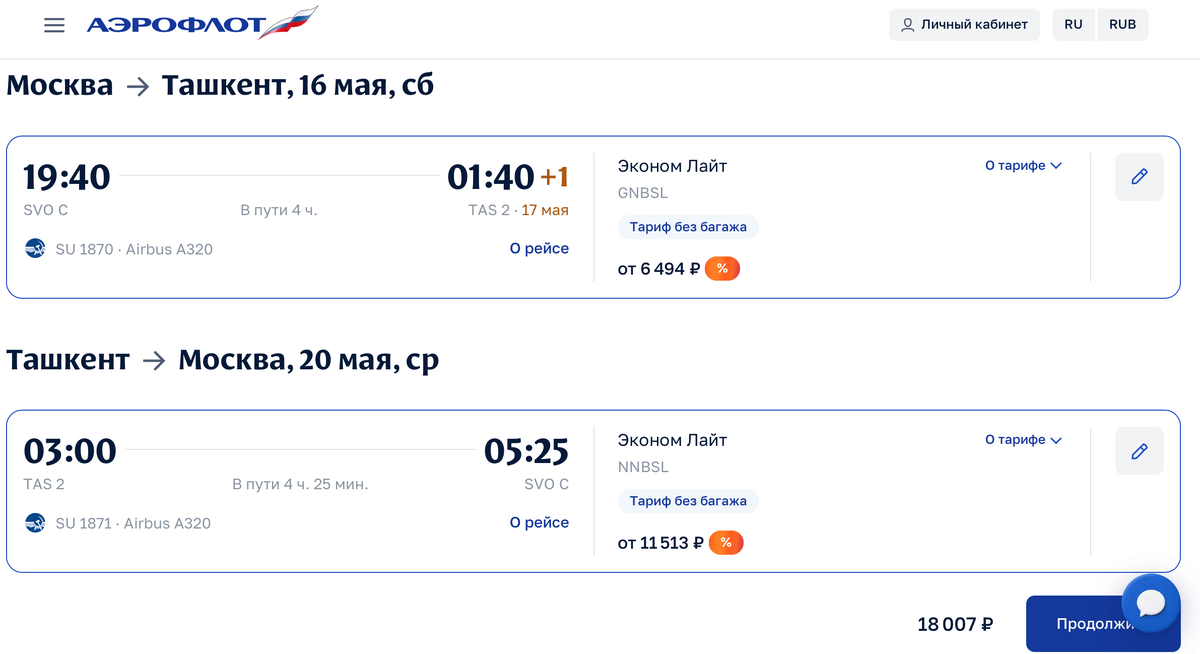Open RUB currency selector
The width and height of the screenshot is (1200, 654).
[x=1123, y=25]
